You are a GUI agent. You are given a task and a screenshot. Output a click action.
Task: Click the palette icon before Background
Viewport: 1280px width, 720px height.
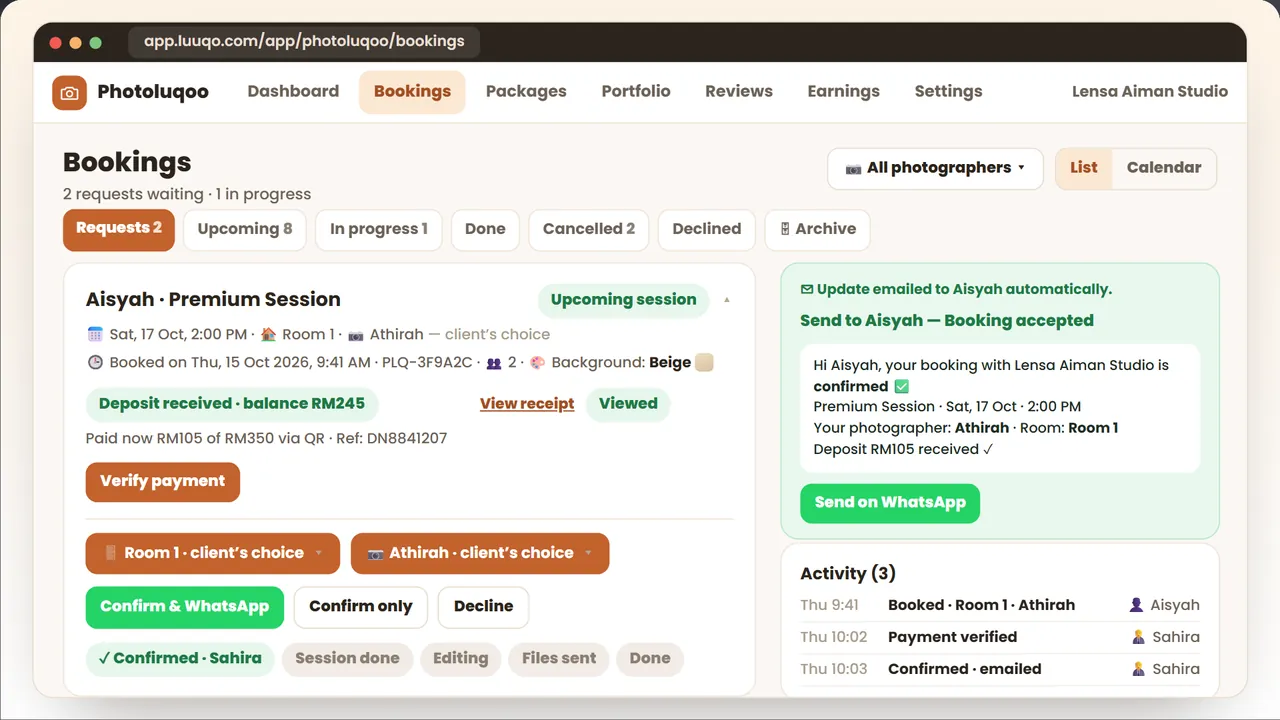tap(537, 362)
